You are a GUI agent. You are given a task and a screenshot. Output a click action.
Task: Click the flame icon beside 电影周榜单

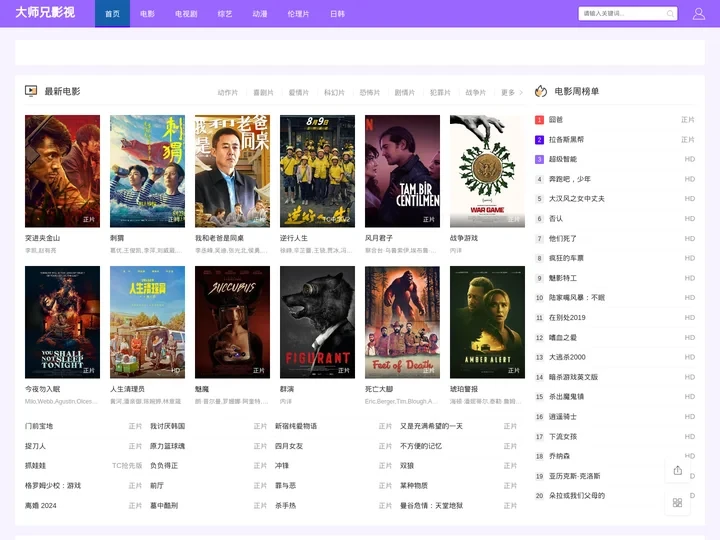click(x=541, y=91)
